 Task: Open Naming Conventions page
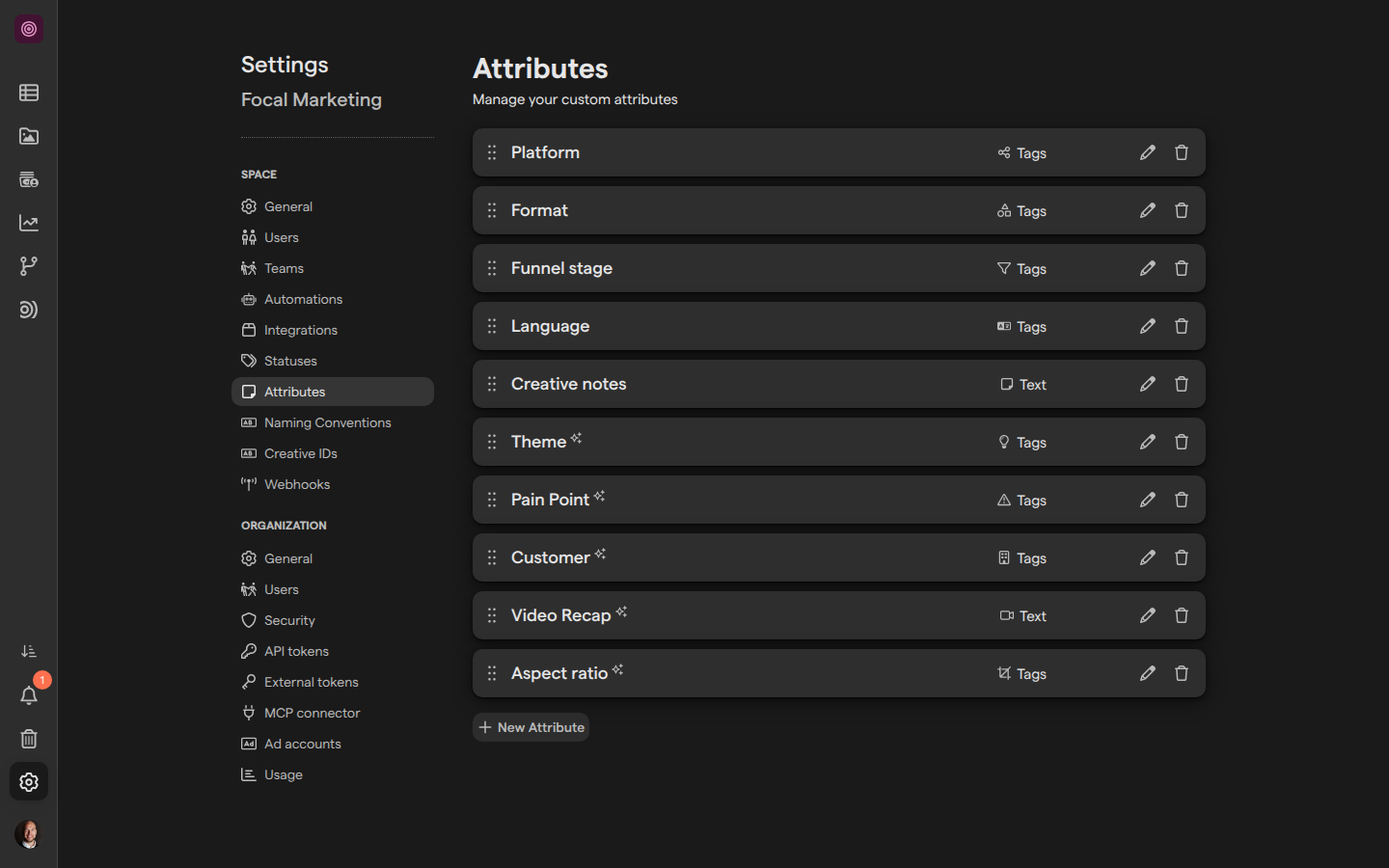pyautogui.click(x=333, y=422)
